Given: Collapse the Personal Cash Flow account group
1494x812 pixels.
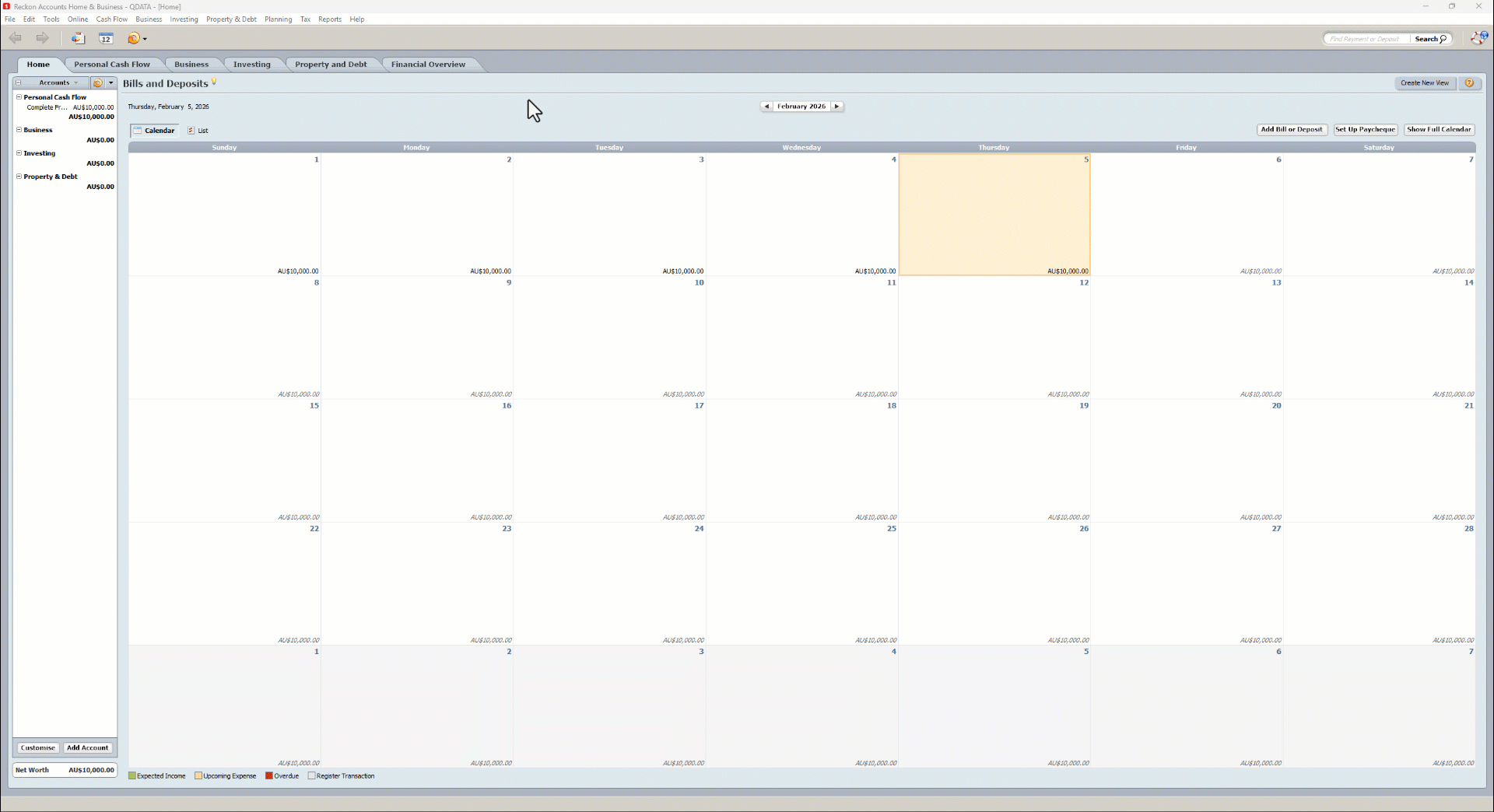Looking at the screenshot, I should (x=20, y=96).
